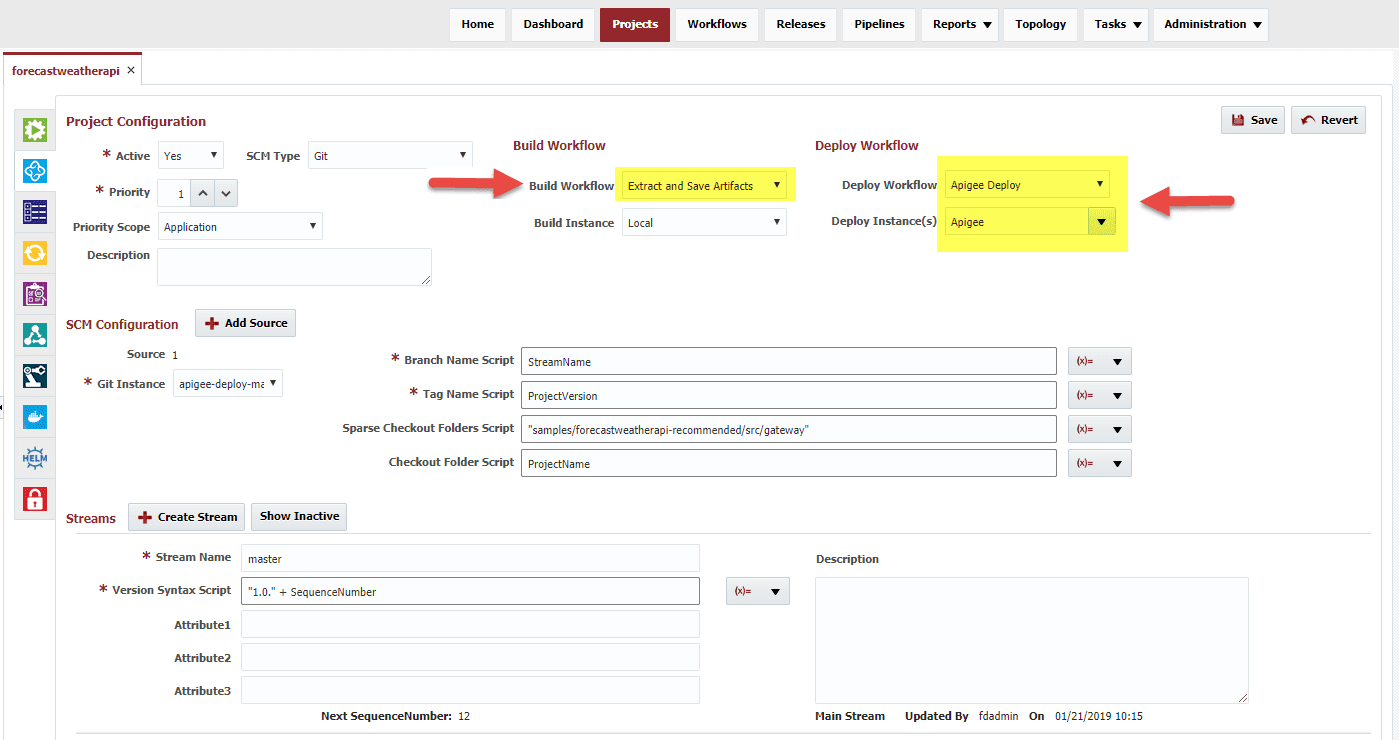Select the Projects menu item
The height and width of the screenshot is (740, 1399).
(635, 24)
